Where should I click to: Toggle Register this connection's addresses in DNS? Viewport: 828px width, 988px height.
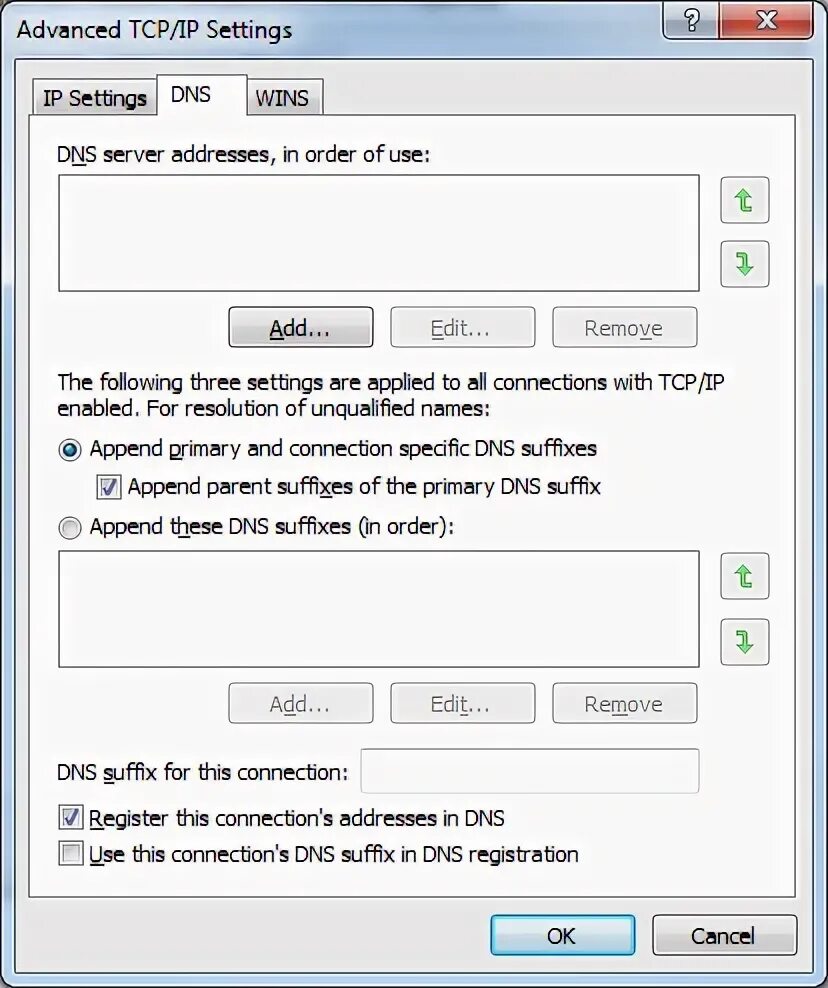click(71, 817)
